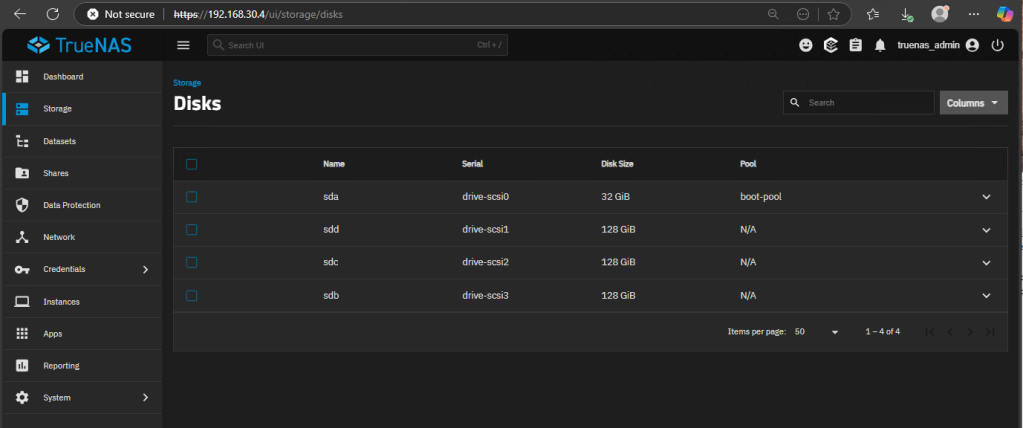Tick the checkbox for disk sdc
1023x428 pixels.
click(x=192, y=262)
